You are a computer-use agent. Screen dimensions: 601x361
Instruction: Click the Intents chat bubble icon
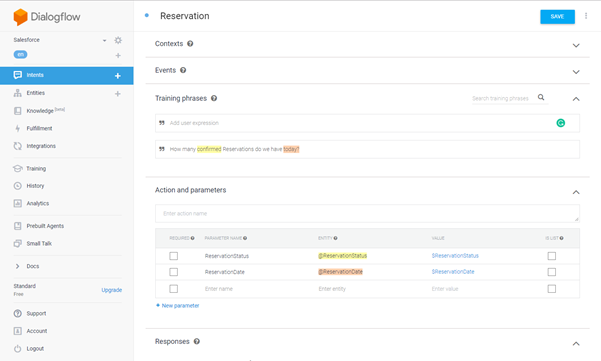click(18, 75)
